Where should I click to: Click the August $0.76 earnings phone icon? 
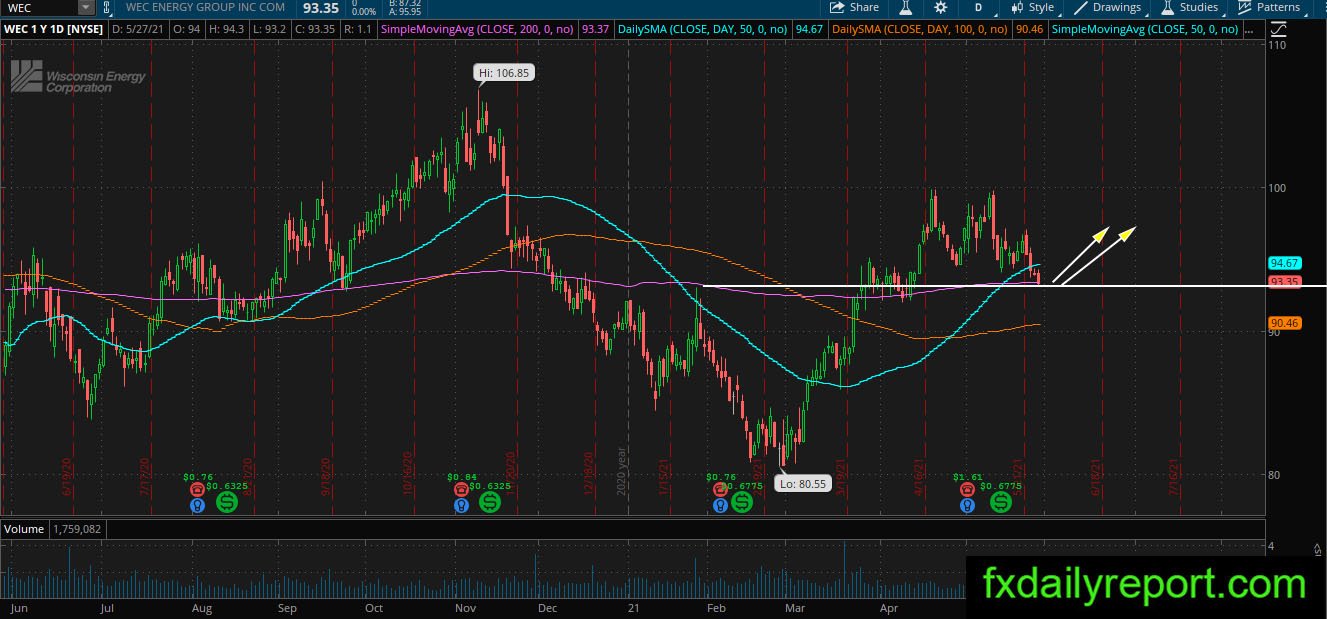[x=197, y=489]
